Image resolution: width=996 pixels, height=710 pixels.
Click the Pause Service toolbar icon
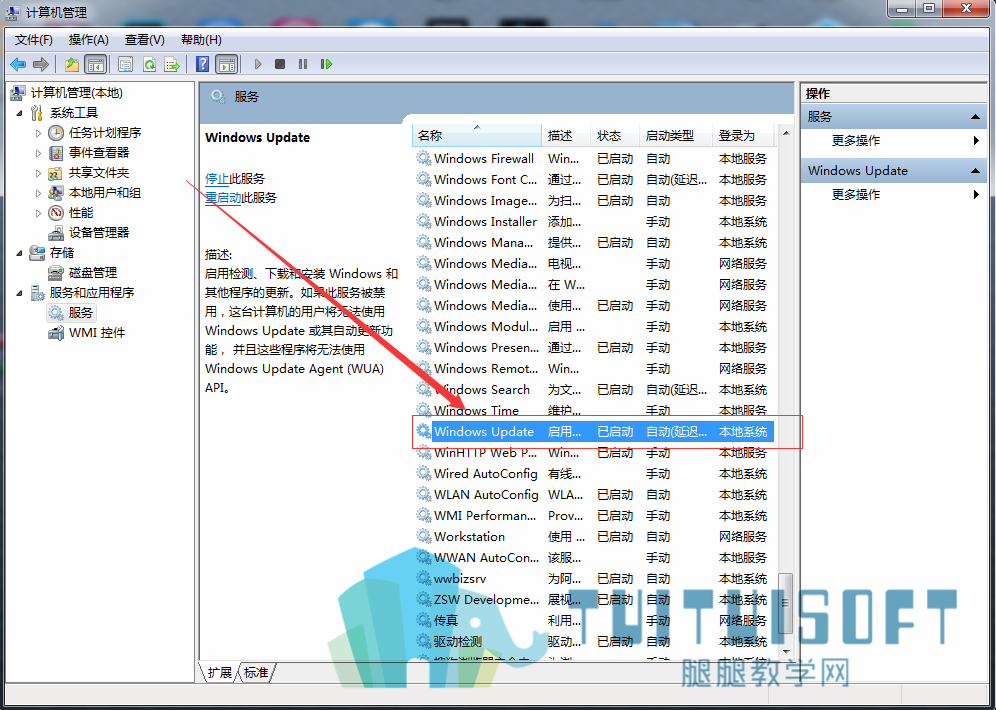303,64
